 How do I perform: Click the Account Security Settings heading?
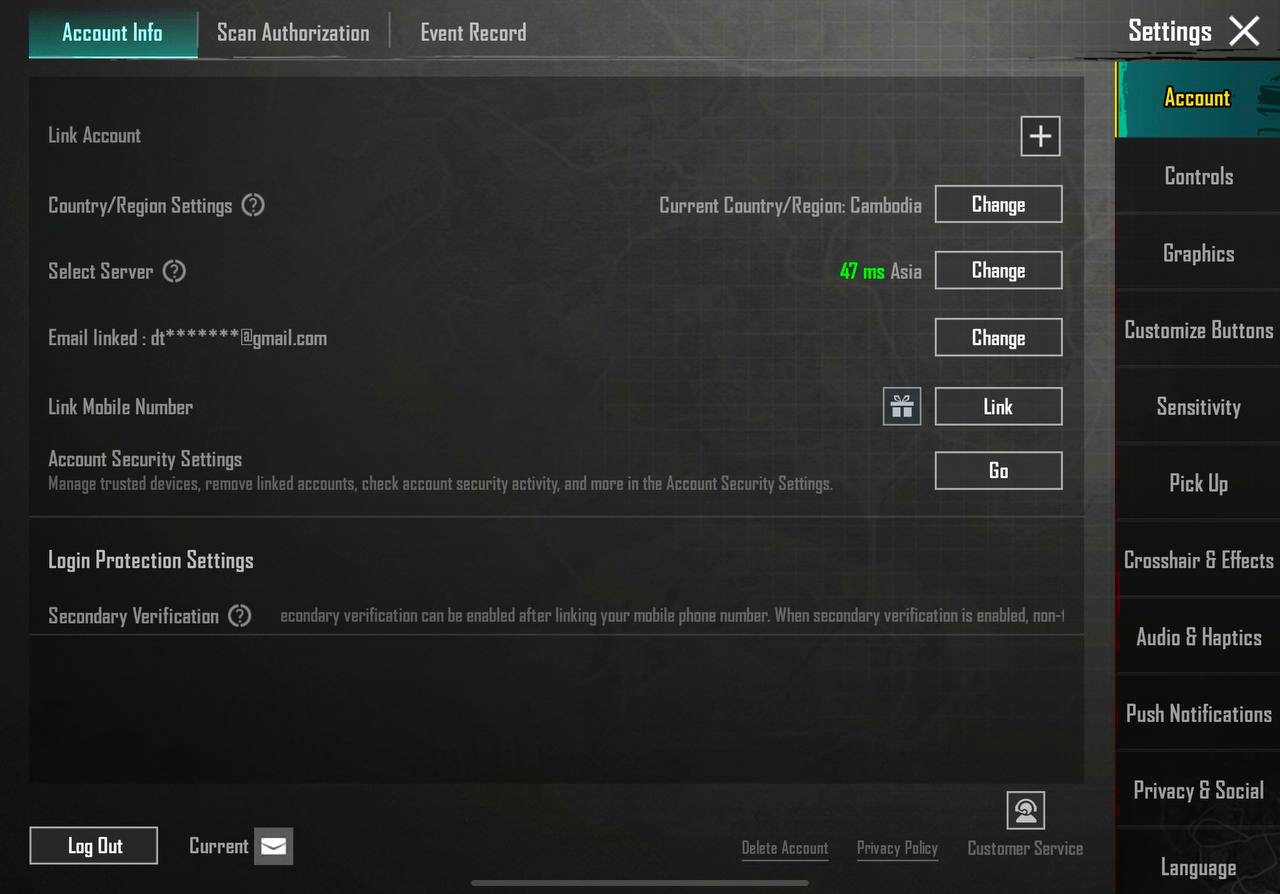click(x=145, y=459)
